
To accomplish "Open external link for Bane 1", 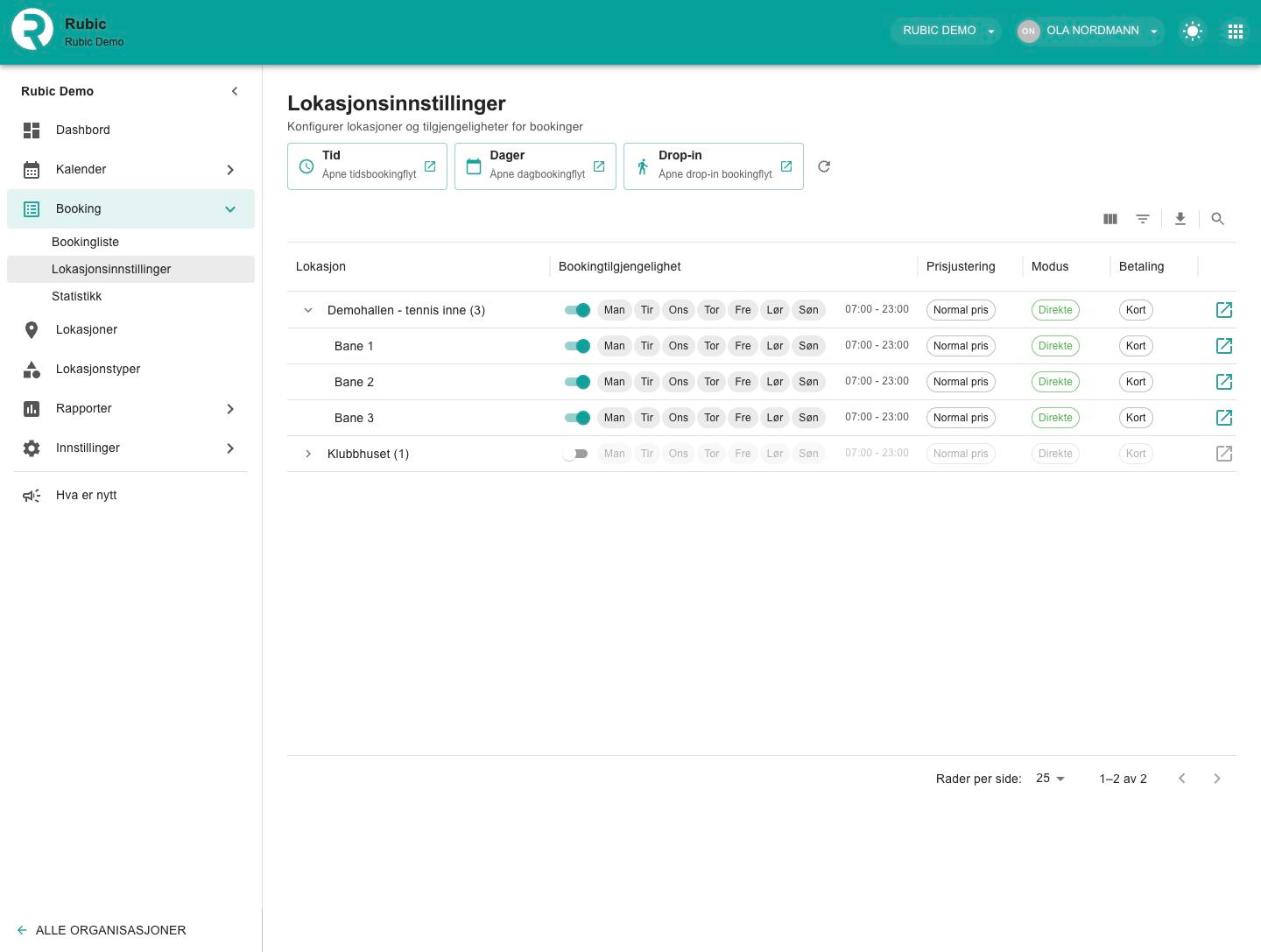I will (x=1224, y=346).
